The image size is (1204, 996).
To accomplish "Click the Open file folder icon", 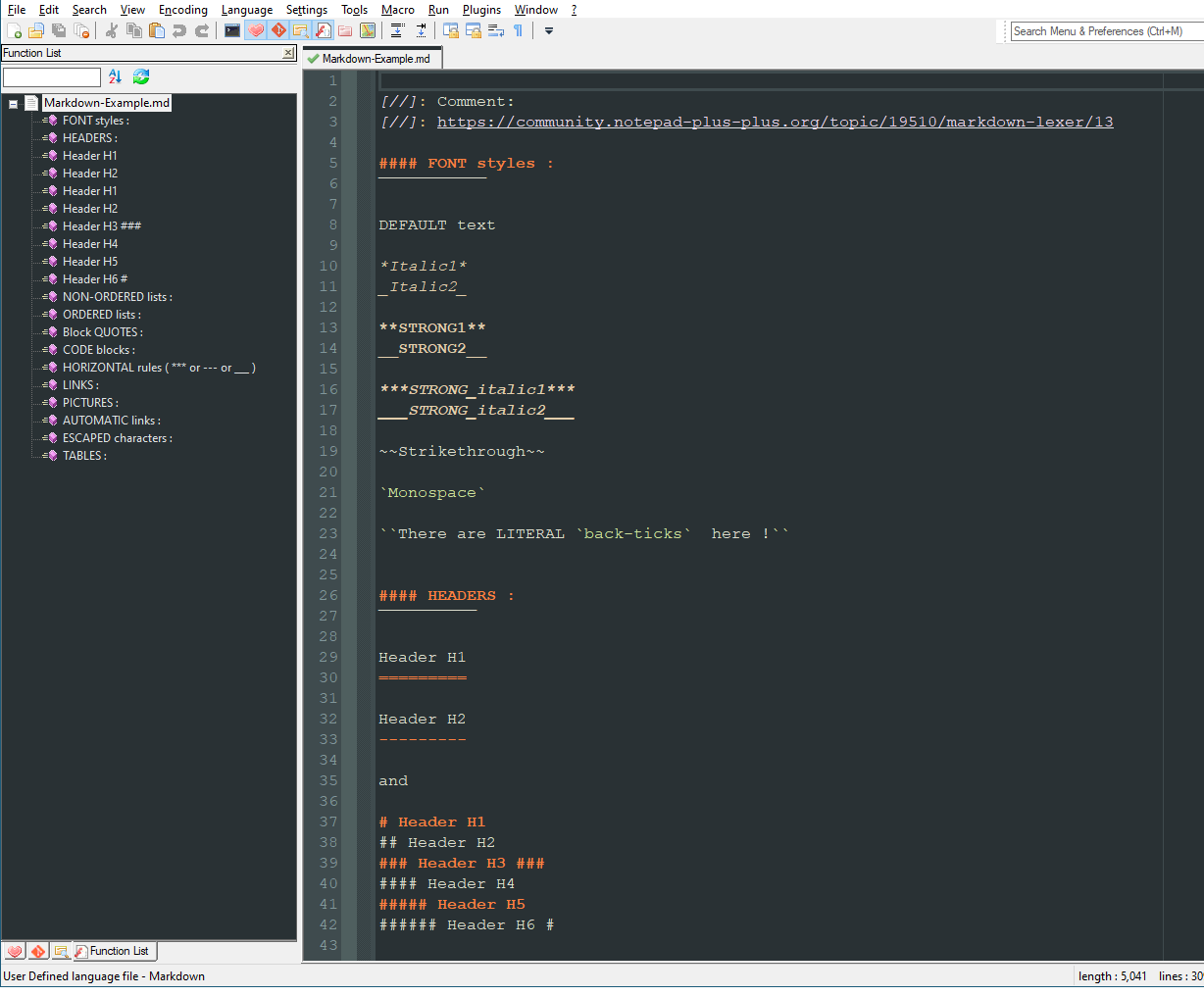I will [36, 30].
